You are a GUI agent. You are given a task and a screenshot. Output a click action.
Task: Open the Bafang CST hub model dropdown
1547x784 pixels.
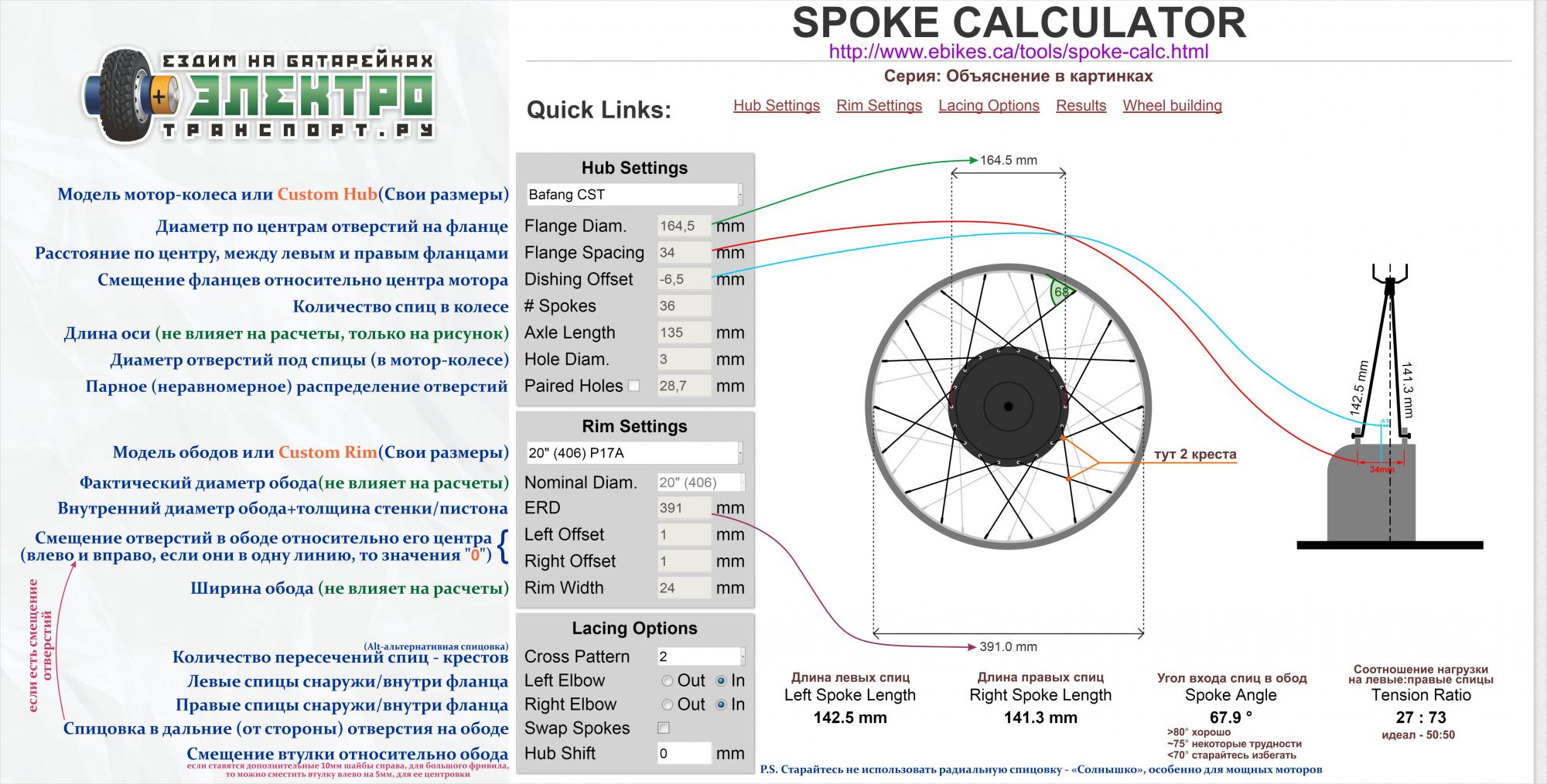click(x=634, y=195)
